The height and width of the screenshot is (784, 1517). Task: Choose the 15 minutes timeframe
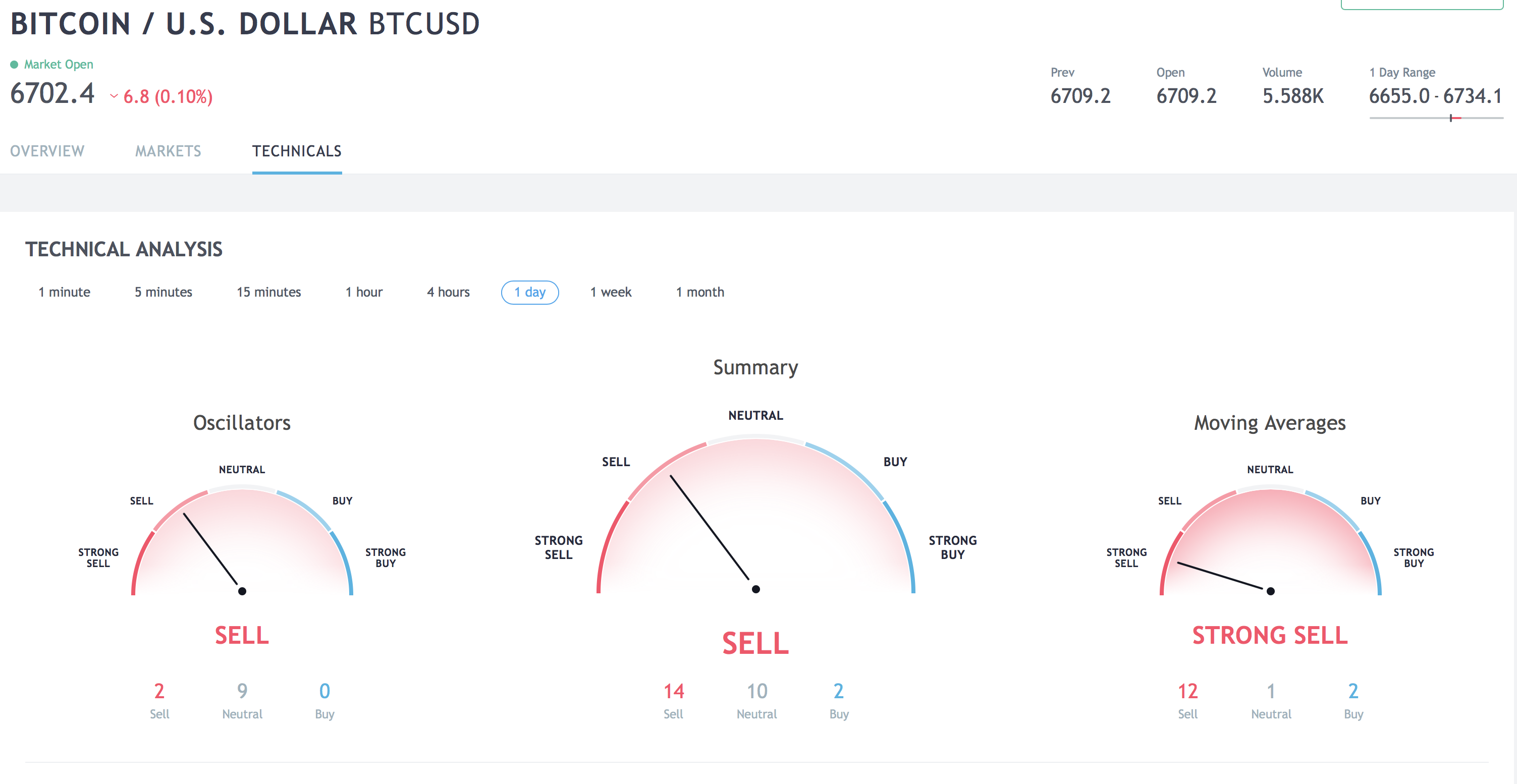click(x=268, y=292)
